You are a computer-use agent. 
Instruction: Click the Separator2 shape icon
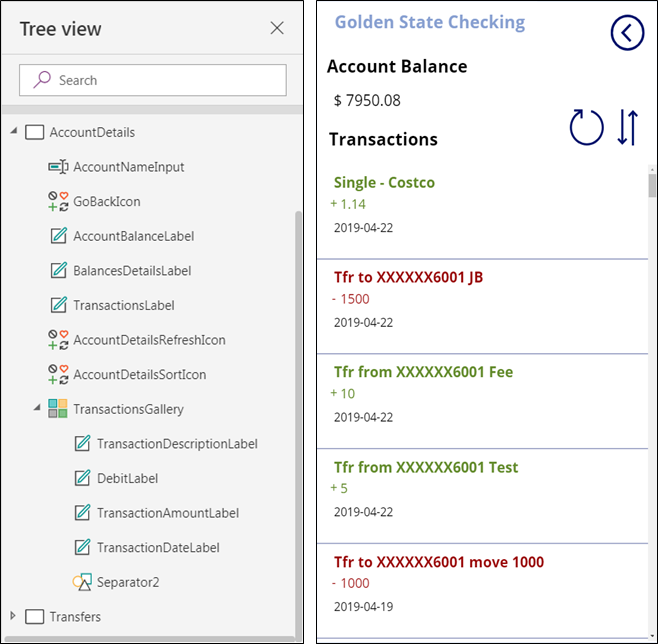click(82, 582)
